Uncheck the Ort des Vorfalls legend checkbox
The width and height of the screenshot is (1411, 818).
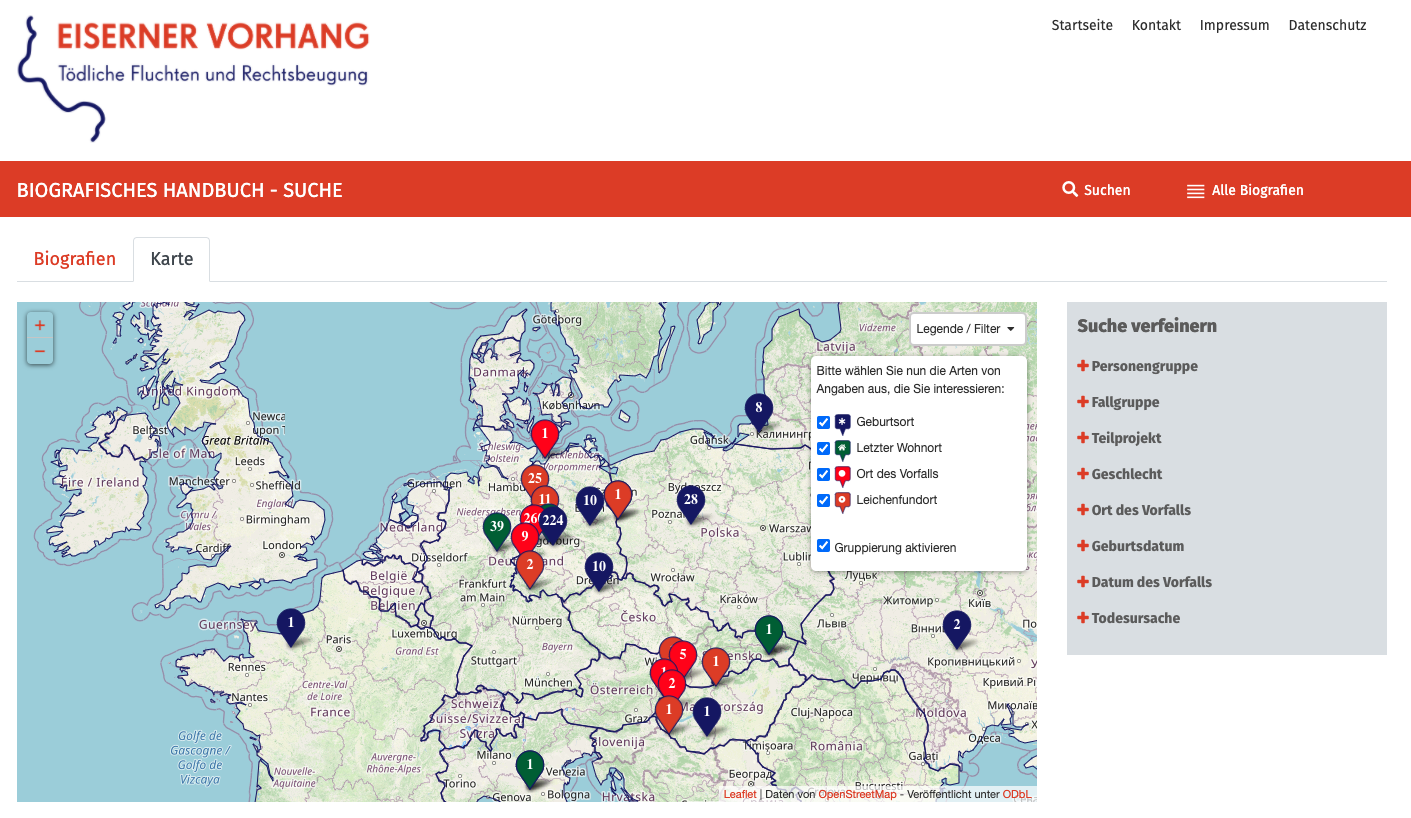[824, 474]
